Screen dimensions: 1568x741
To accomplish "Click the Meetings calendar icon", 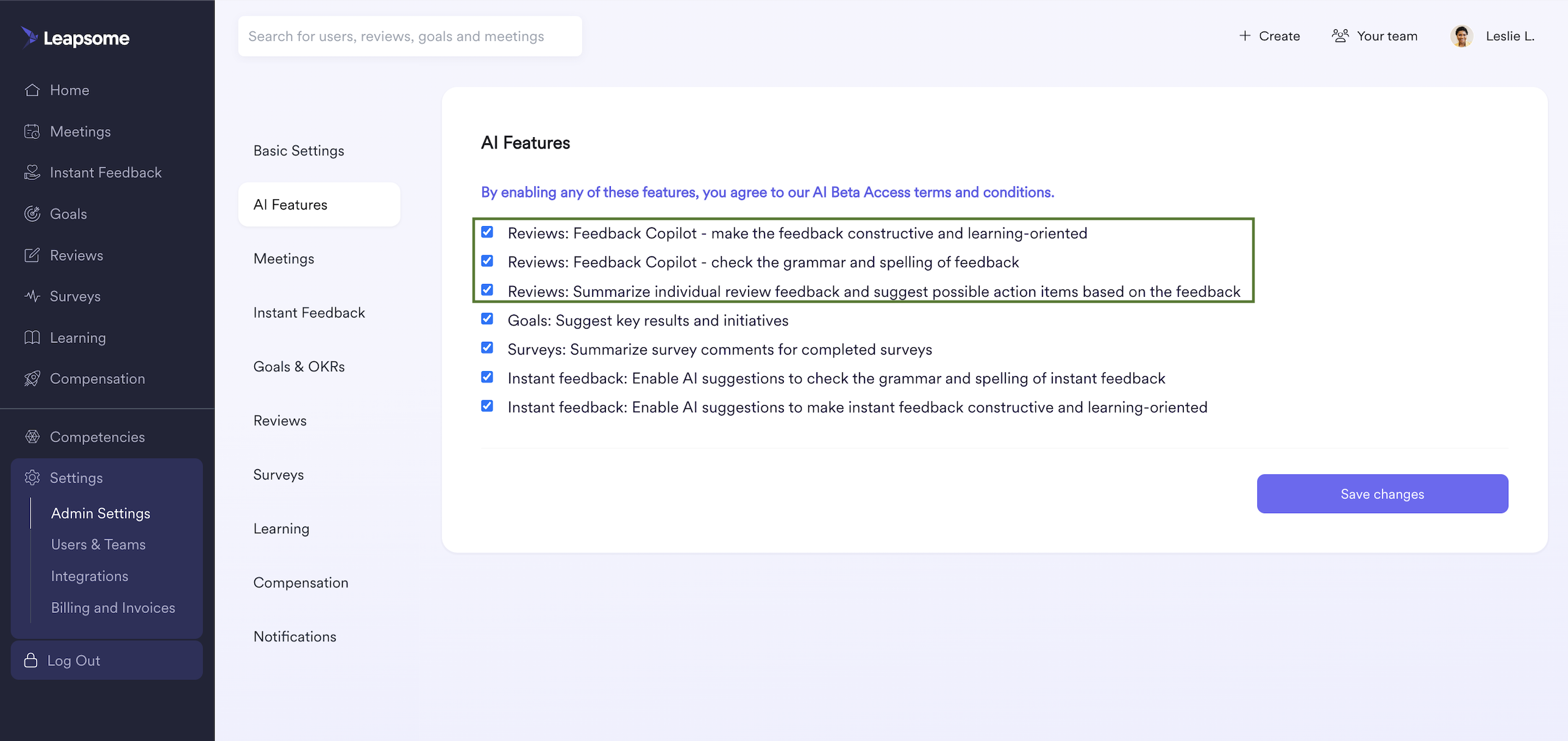I will click(x=32, y=132).
